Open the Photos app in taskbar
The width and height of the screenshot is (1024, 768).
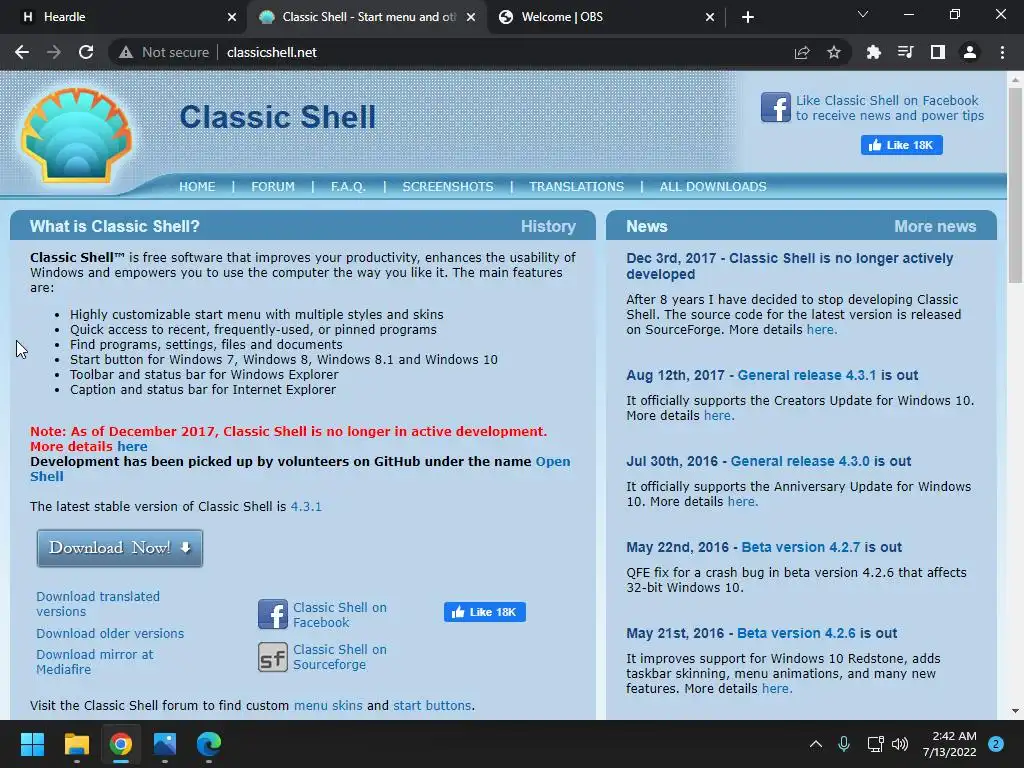[165, 744]
